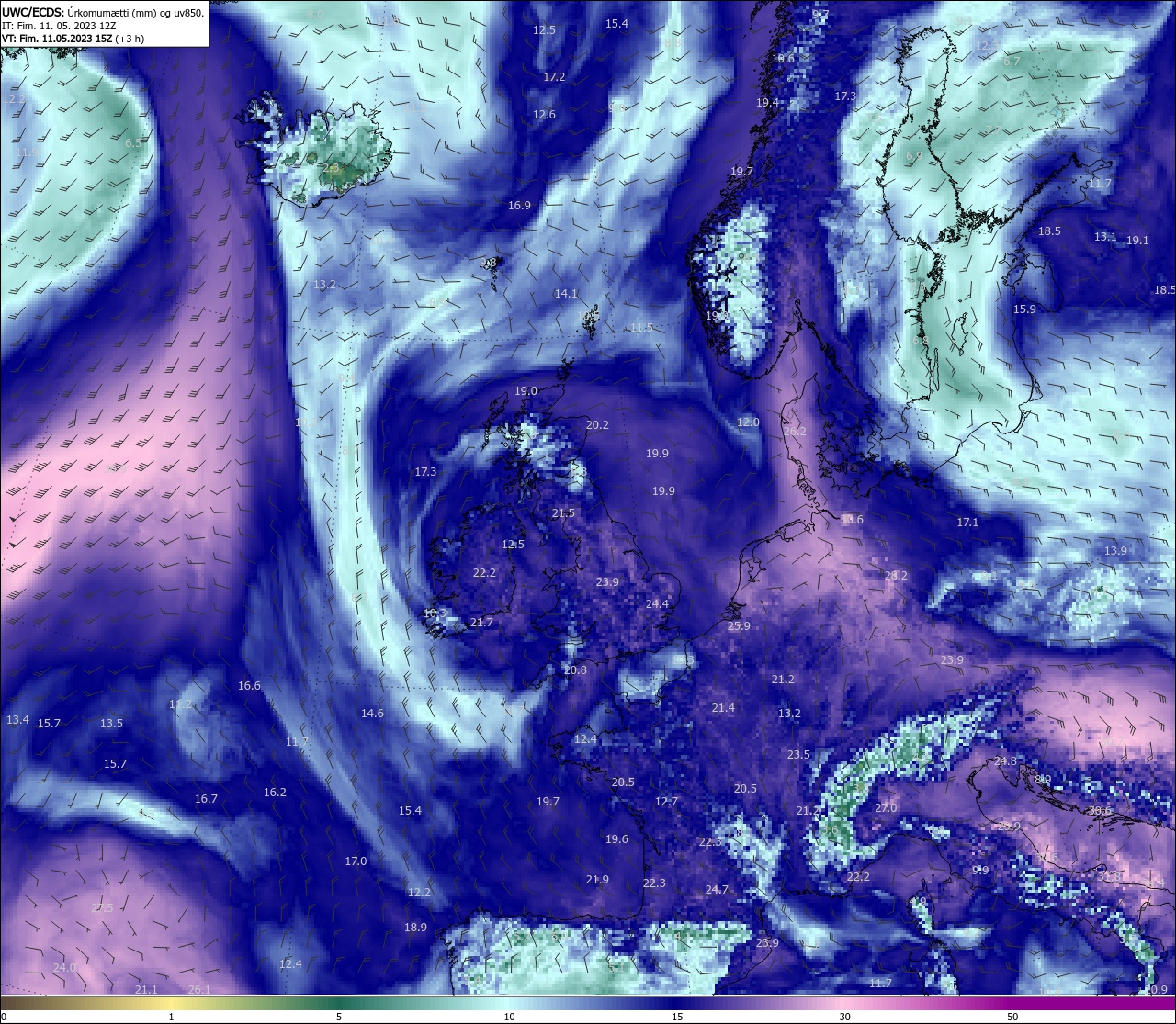Click the map value '13.5'

(111, 724)
